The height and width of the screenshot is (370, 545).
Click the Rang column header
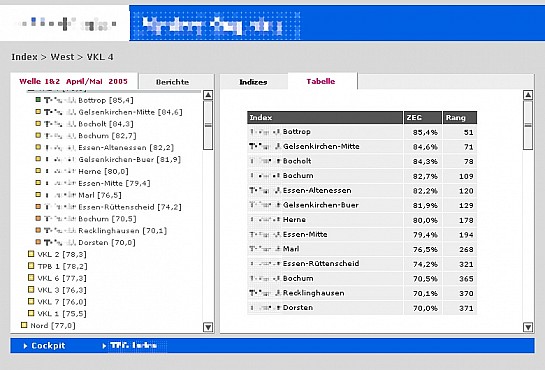click(460, 117)
